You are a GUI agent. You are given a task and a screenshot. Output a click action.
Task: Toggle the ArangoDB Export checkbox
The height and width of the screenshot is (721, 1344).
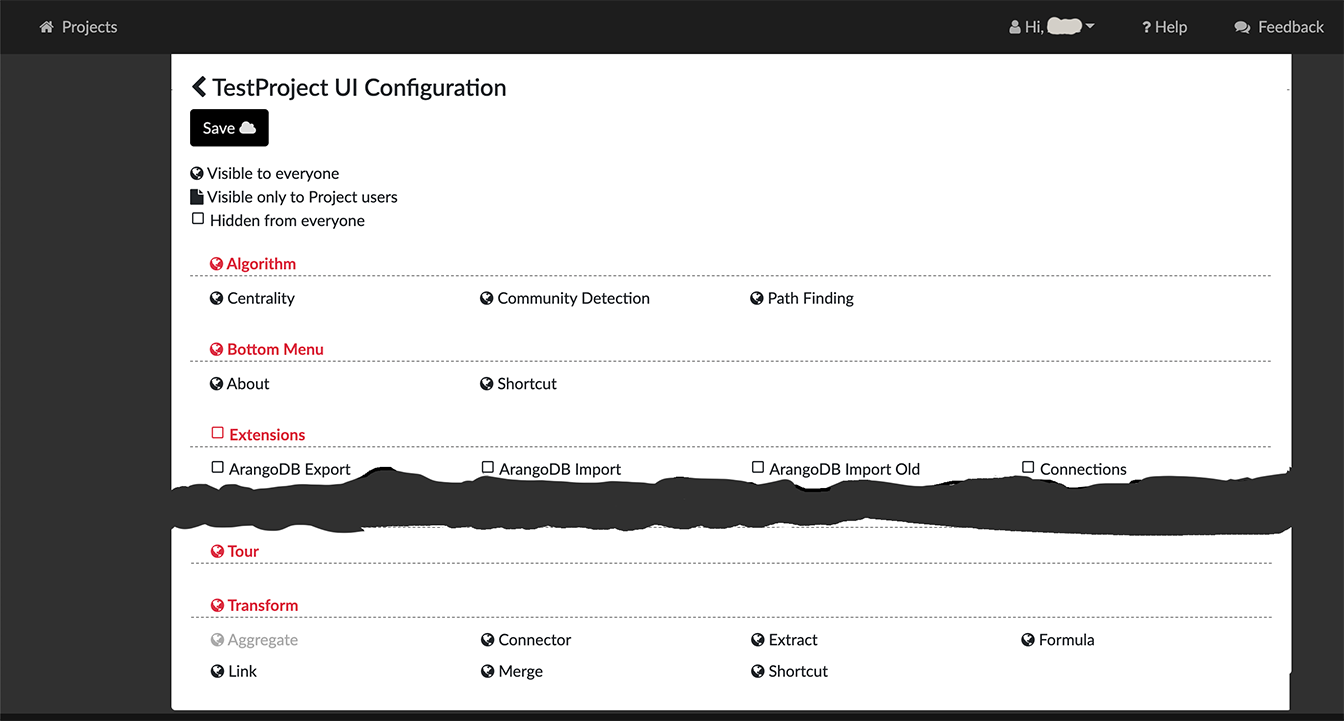point(217,468)
